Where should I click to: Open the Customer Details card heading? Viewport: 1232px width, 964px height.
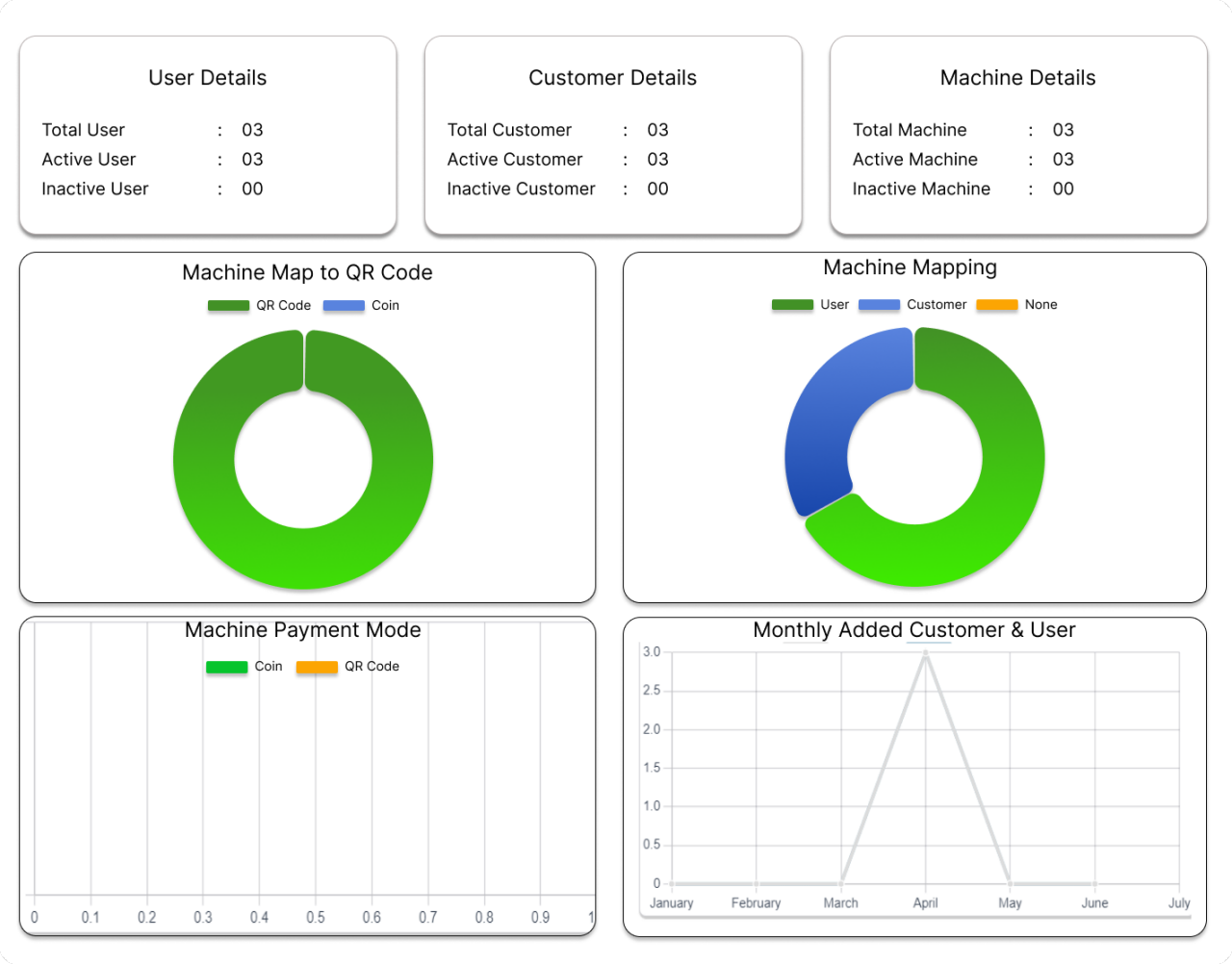[x=612, y=78]
